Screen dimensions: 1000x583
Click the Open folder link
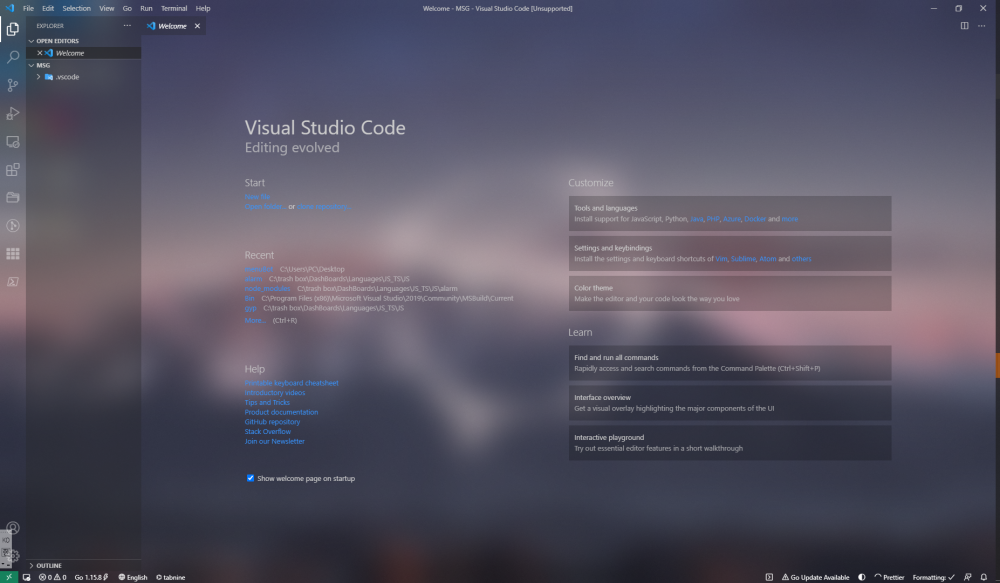(x=264, y=207)
